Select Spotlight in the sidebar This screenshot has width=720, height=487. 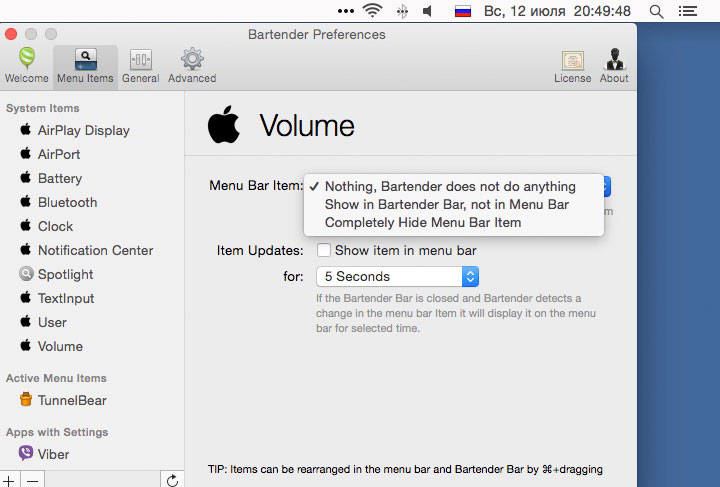[x=56, y=274]
